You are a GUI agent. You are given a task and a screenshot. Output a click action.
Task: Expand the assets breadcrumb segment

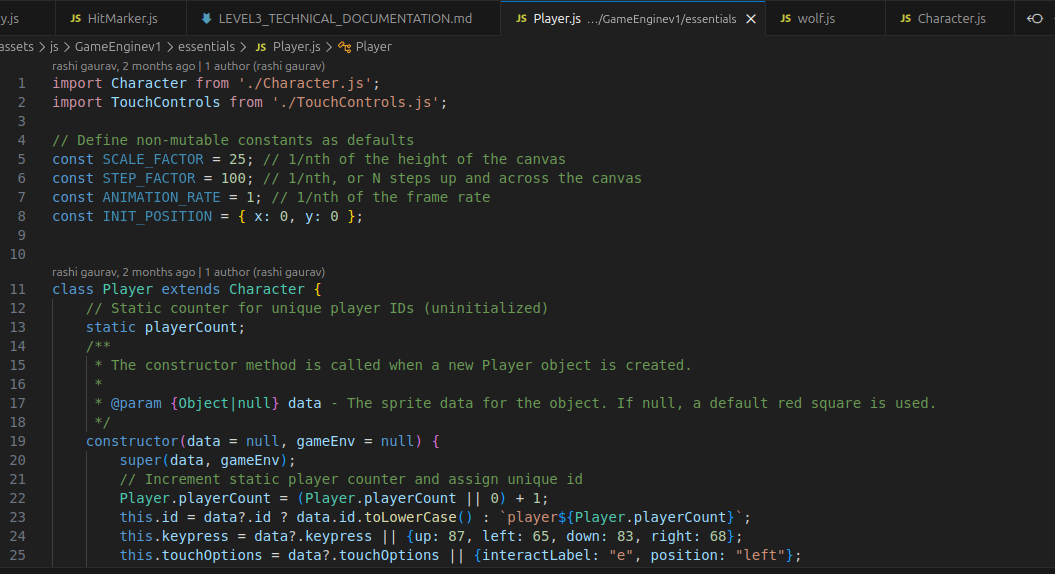[17, 46]
